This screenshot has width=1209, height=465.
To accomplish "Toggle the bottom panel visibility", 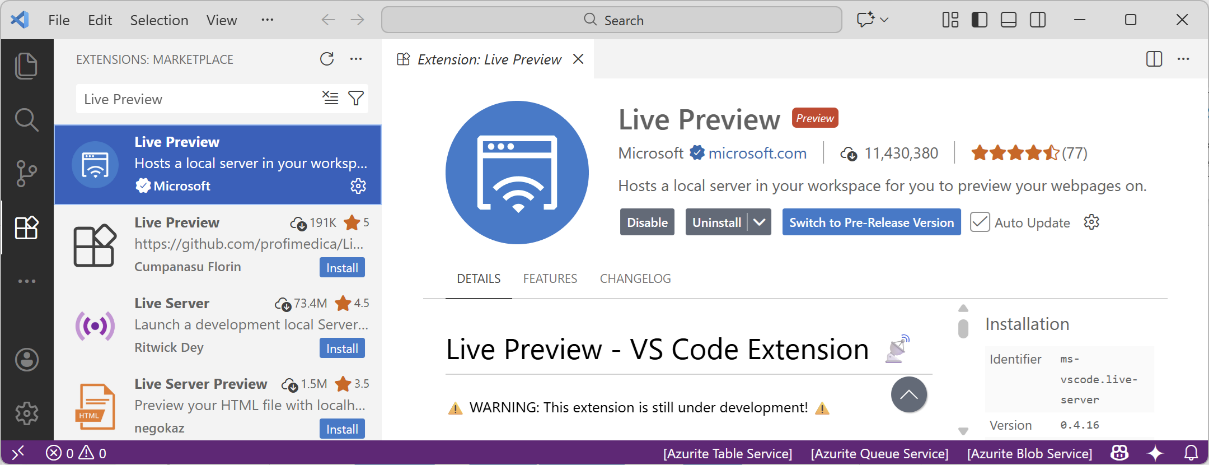I will pos(1009,20).
